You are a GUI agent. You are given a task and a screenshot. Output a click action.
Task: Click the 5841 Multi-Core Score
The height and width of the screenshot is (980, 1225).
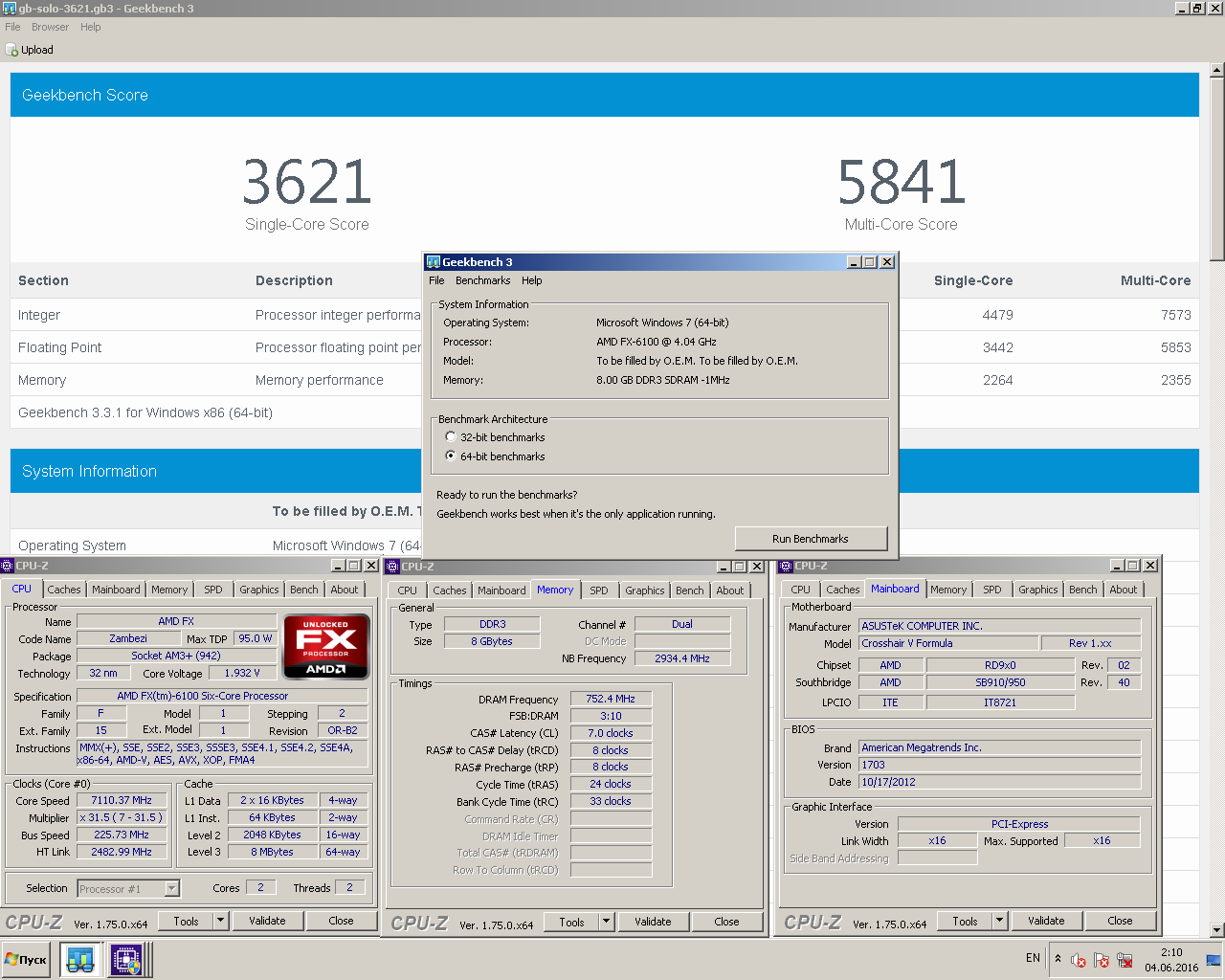coord(902,182)
